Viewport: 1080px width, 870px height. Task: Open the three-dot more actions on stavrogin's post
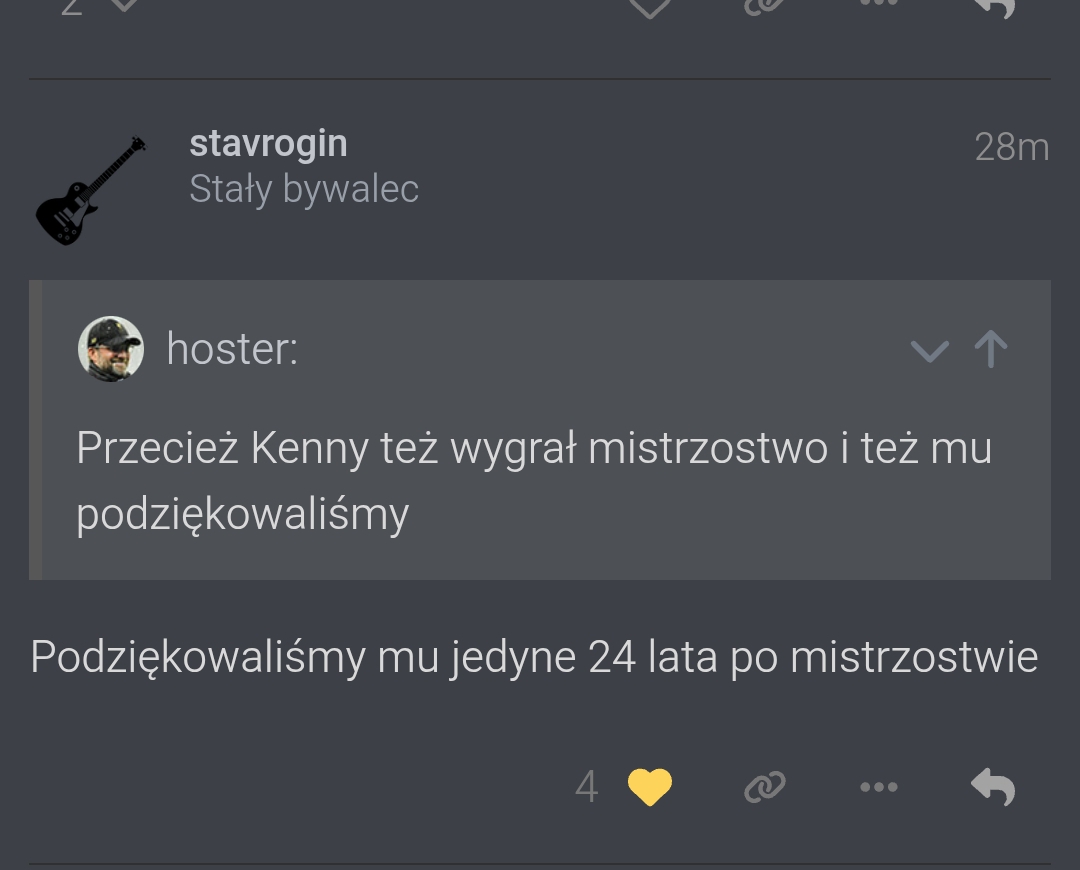tap(879, 787)
